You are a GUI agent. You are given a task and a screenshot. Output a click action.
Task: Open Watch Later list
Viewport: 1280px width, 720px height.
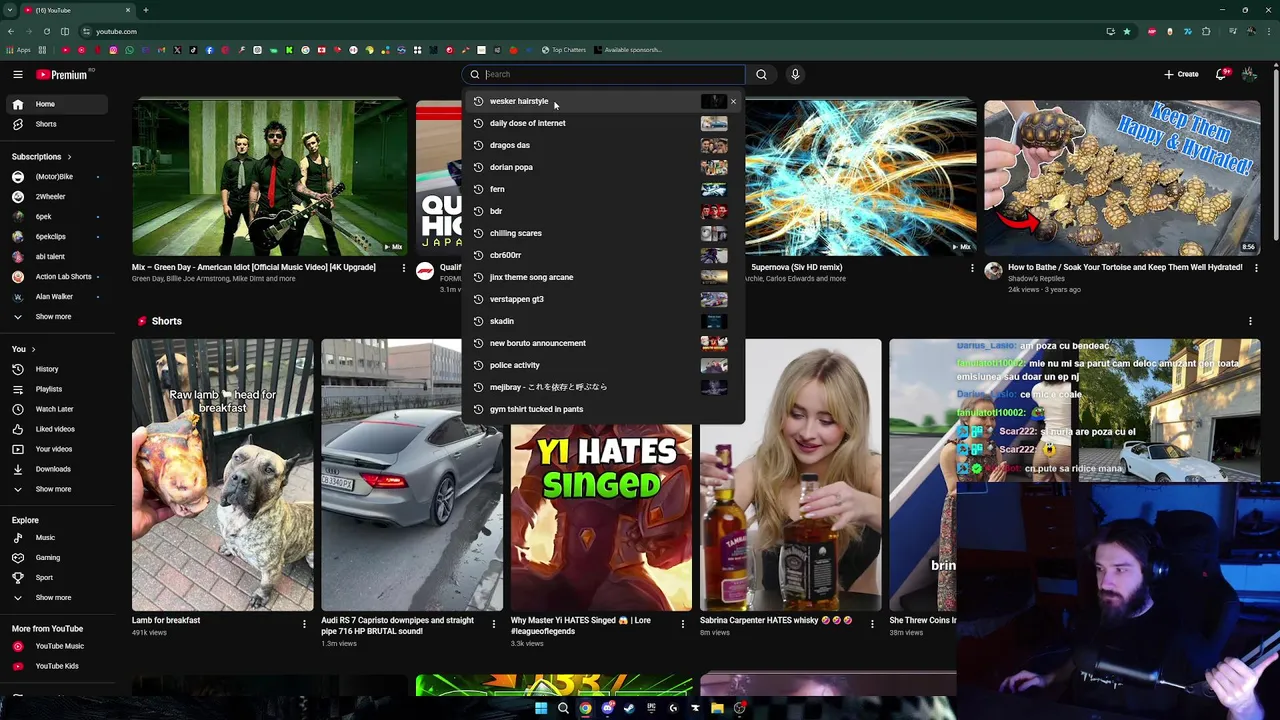[x=58, y=409]
